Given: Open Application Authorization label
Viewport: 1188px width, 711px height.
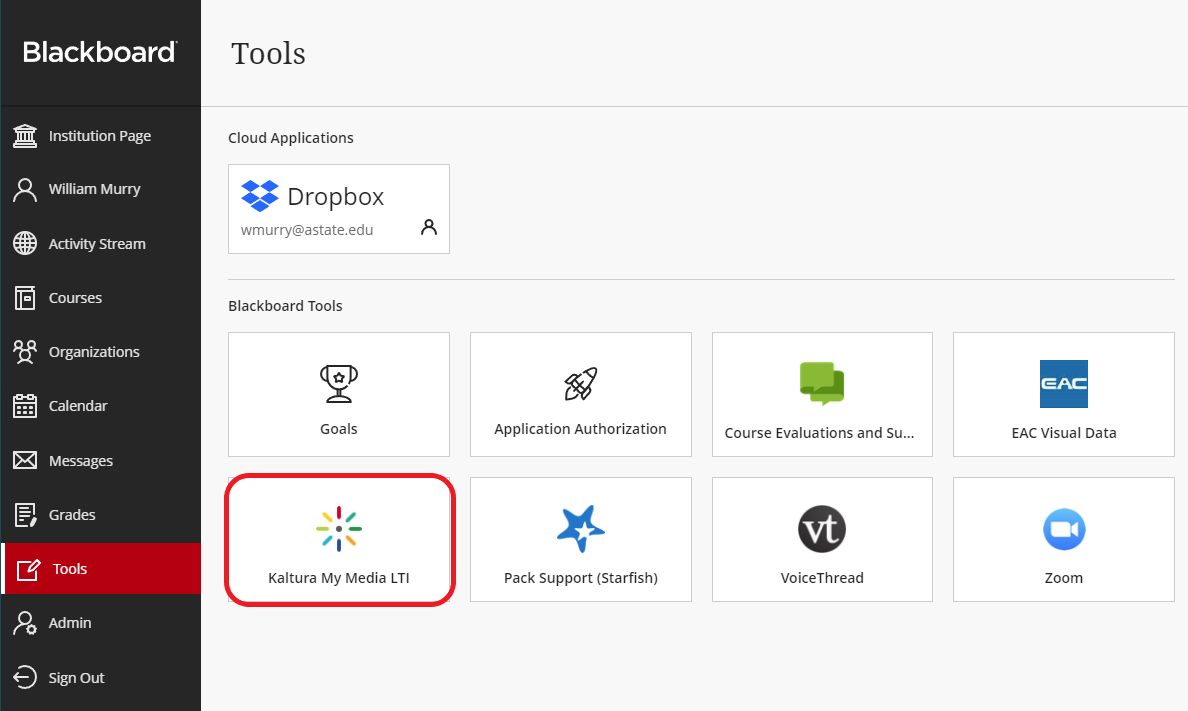Looking at the screenshot, I should click(x=580, y=429).
